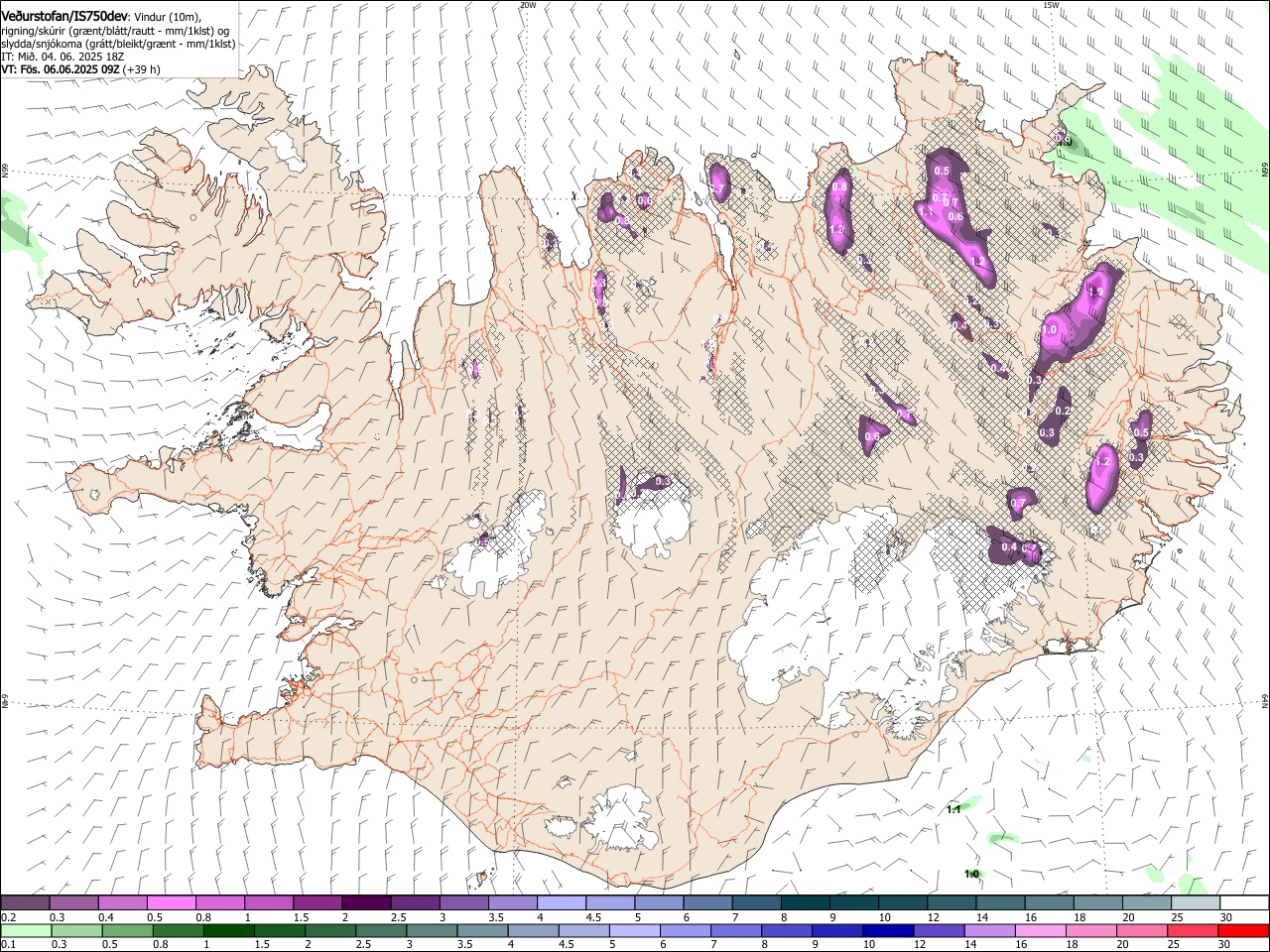The image size is (1270, 952).
Task: Select the pale lavender 4 swatch on the snow scale
Action: point(561,902)
